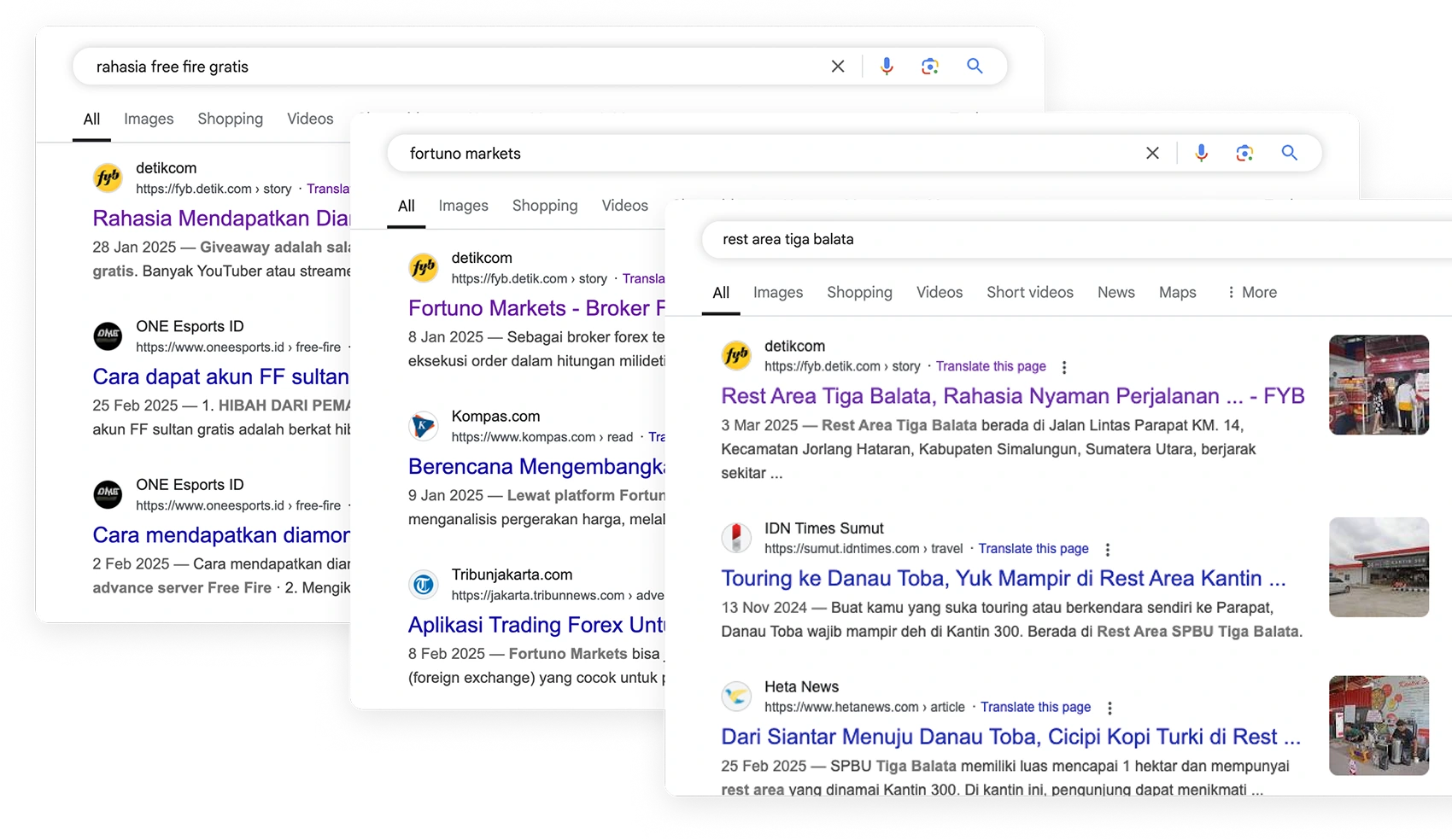Clear the 'fortuno markets' search query
Screen dimensions: 1452x840
point(1152,153)
